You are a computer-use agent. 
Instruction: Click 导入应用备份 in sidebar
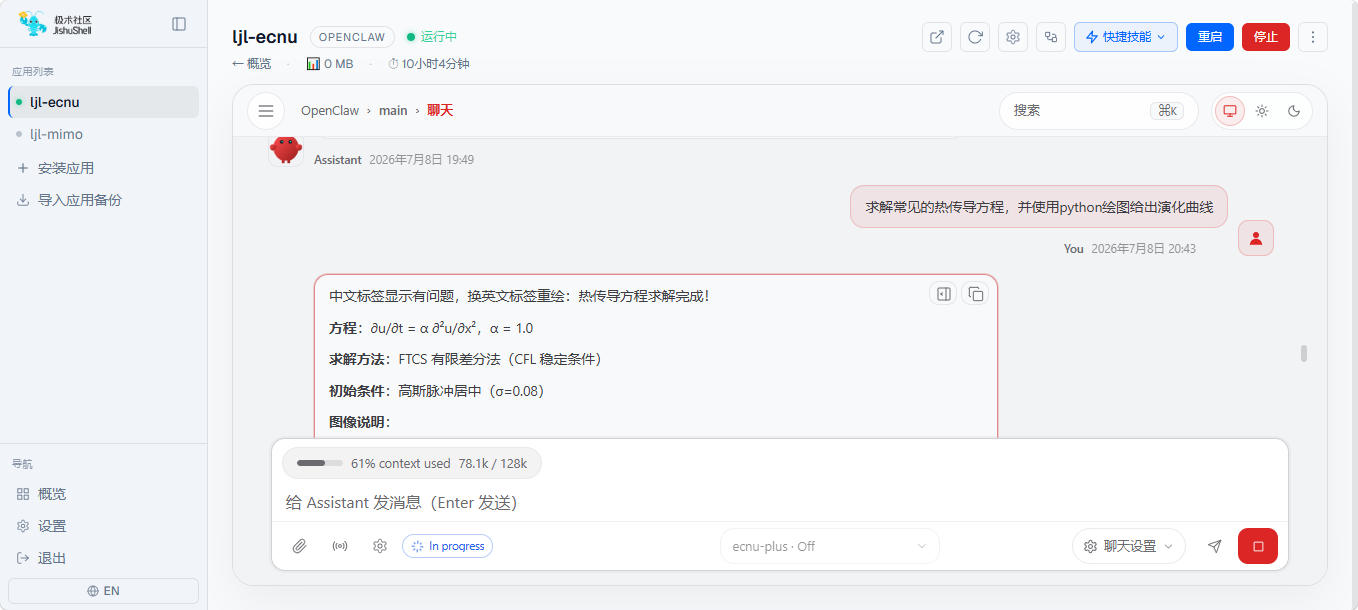69,200
